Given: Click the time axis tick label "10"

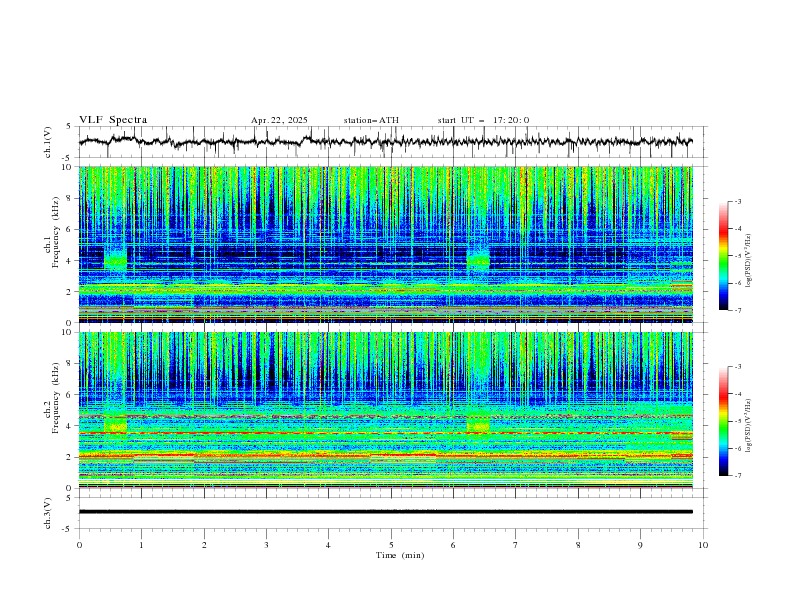Looking at the screenshot, I should tap(703, 545).
